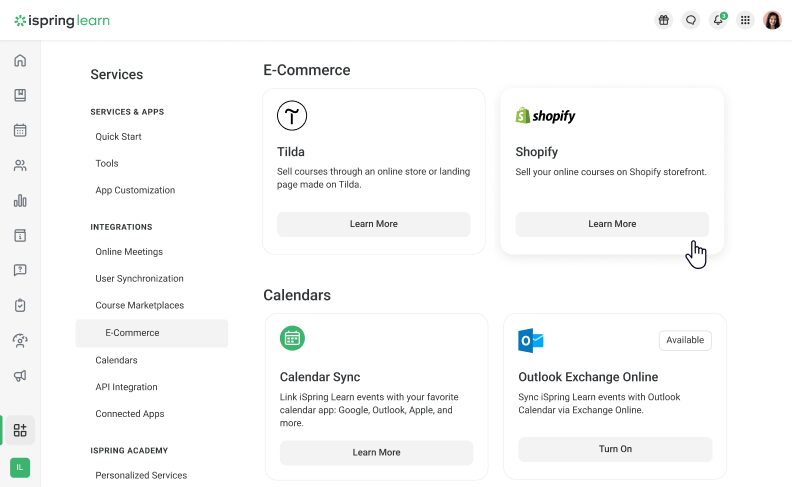This screenshot has height=487, width=792.
Task: Click Learn More on Tilda card
Action: click(373, 224)
